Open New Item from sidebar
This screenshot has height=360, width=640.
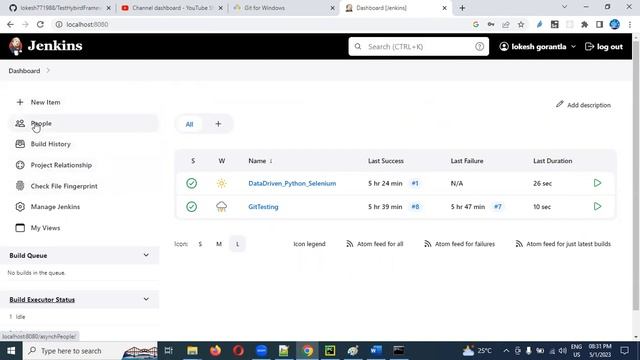pos(45,102)
